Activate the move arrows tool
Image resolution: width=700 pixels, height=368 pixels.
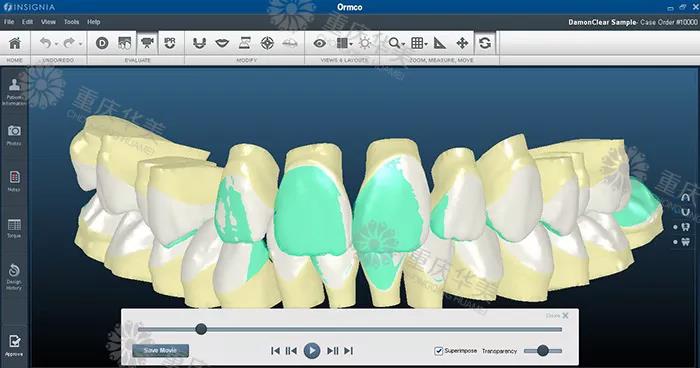click(x=462, y=43)
